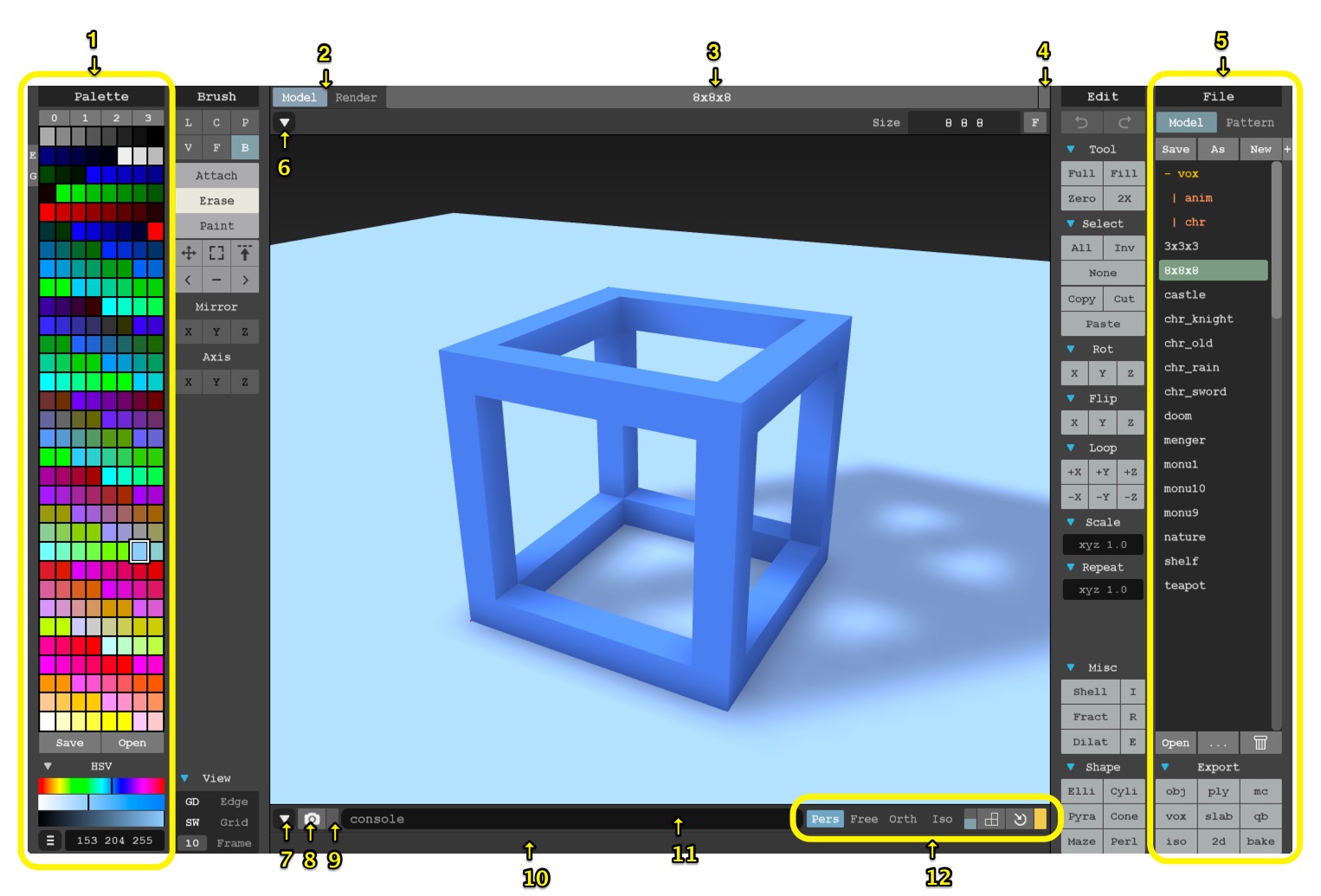
Task: Take a screenshot with the camera icon
Action: point(311,819)
